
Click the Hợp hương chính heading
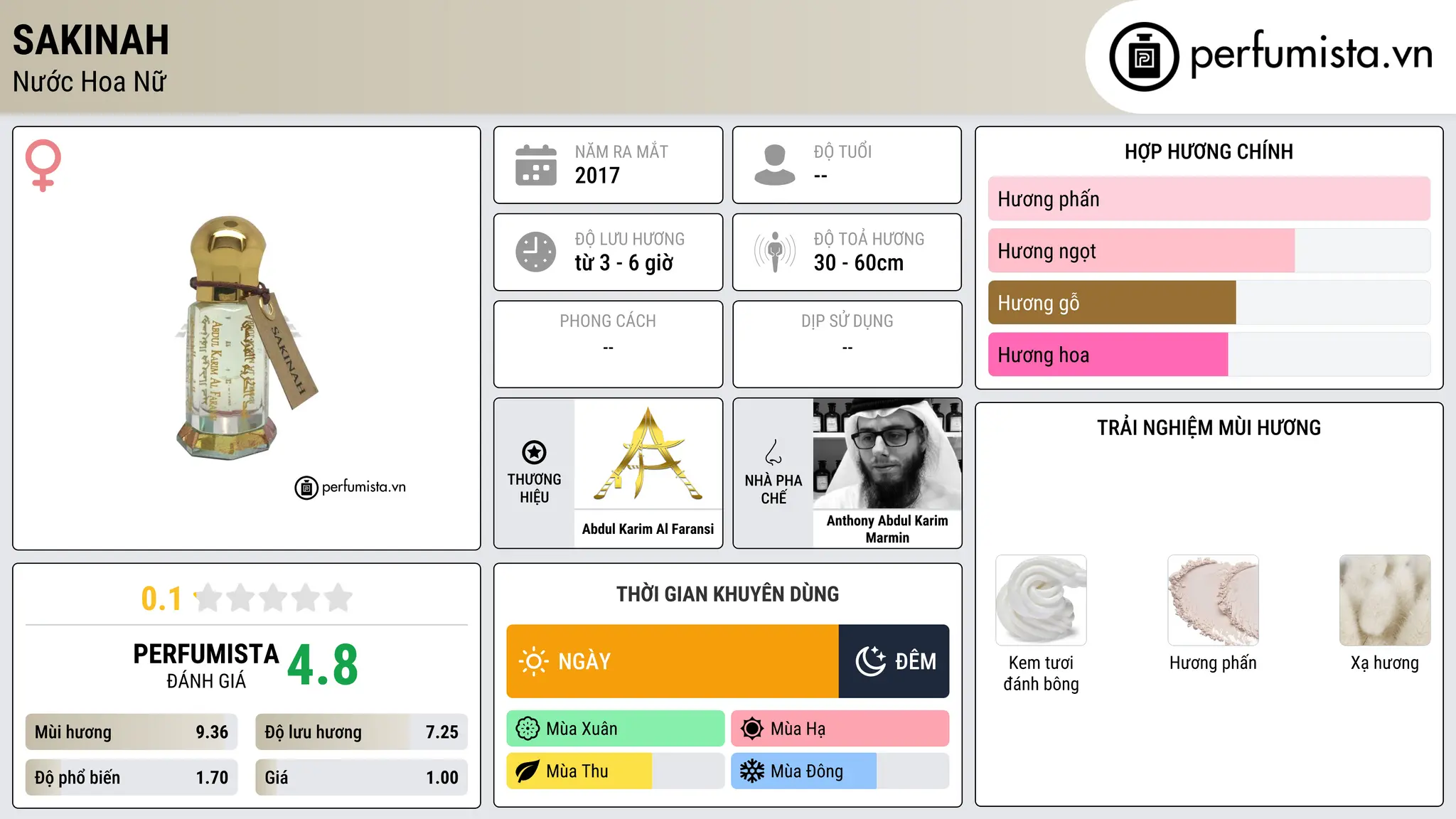(1209, 151)
